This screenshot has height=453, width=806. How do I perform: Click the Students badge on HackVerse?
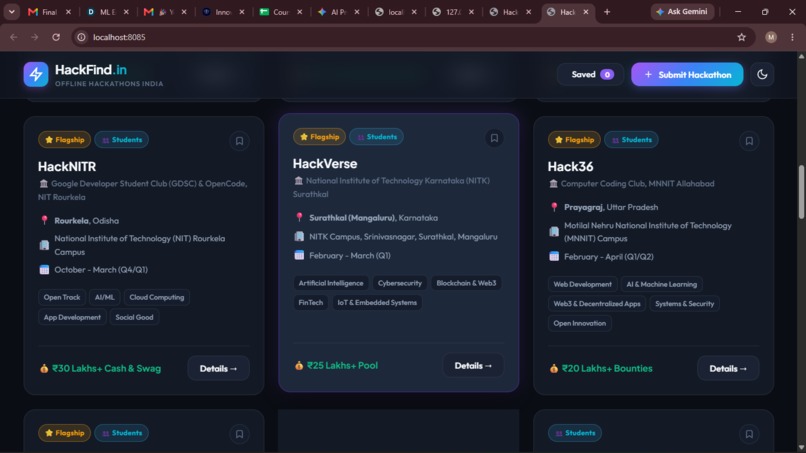[376, 137]
